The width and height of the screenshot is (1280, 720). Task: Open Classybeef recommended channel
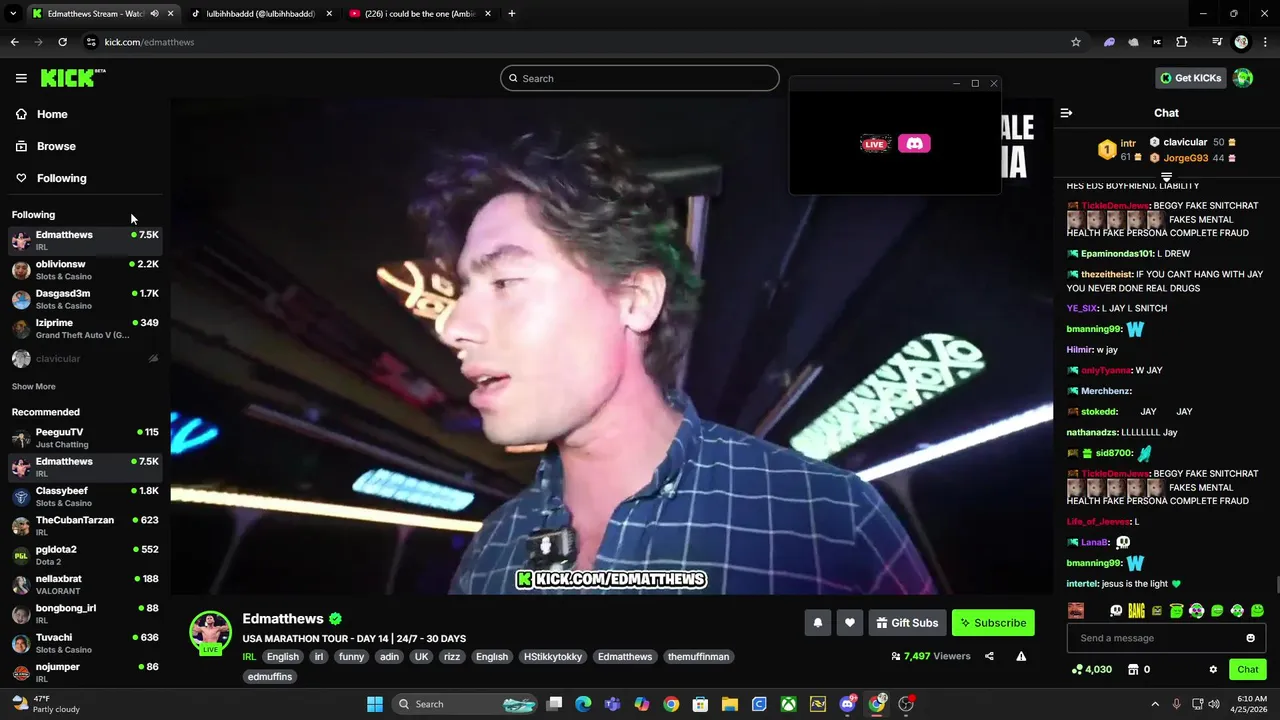click(85, 496)
